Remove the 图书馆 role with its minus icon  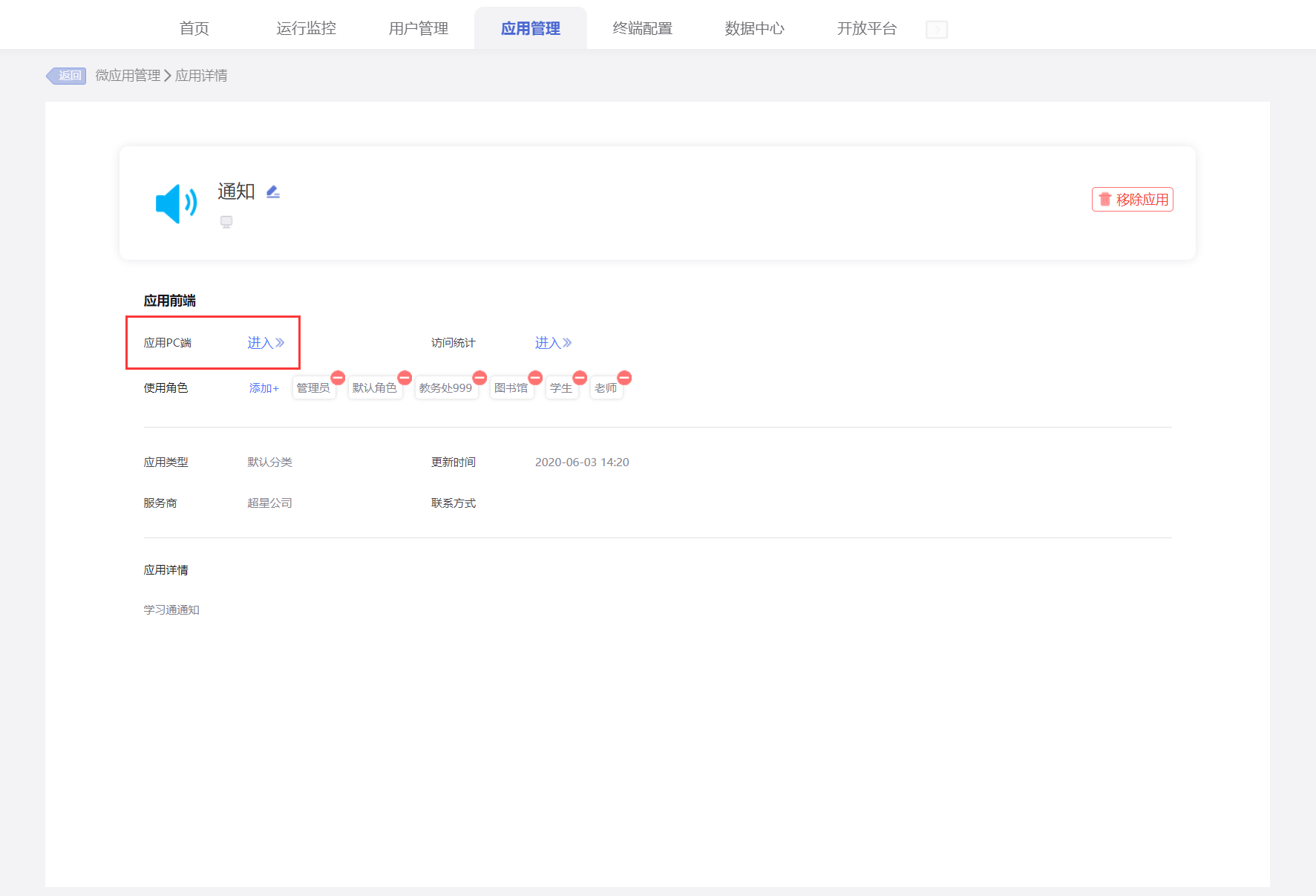[535, 377]
